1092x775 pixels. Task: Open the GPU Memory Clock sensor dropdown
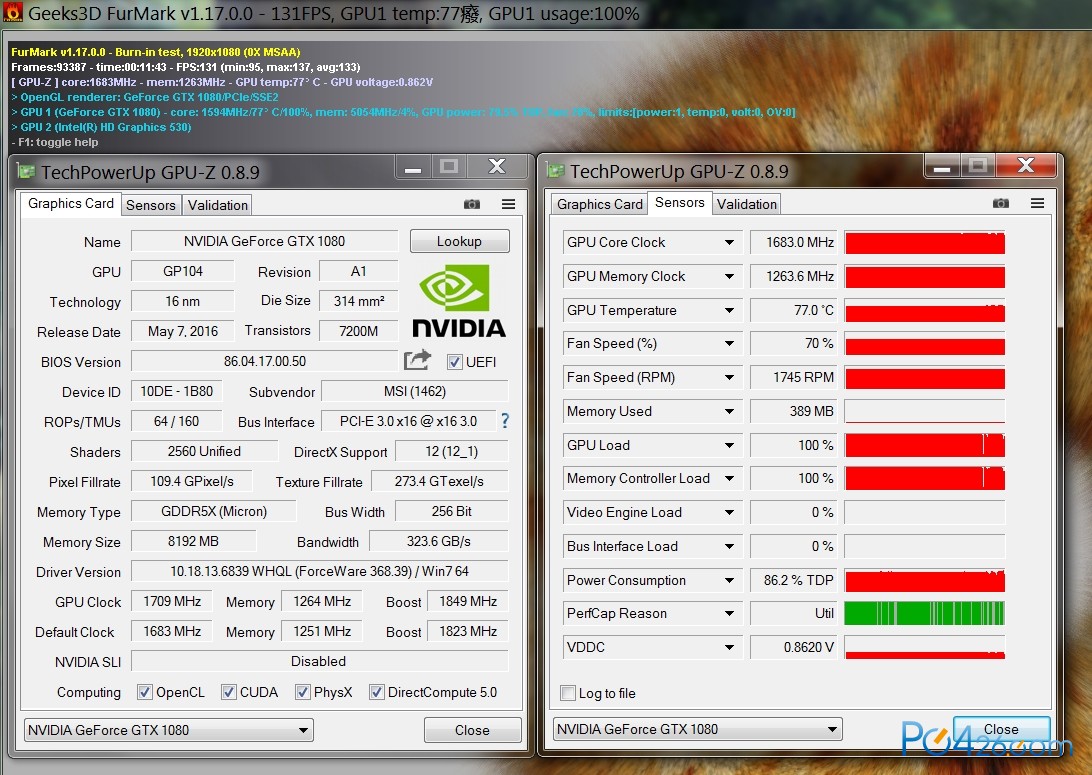(x=729, y=276)
